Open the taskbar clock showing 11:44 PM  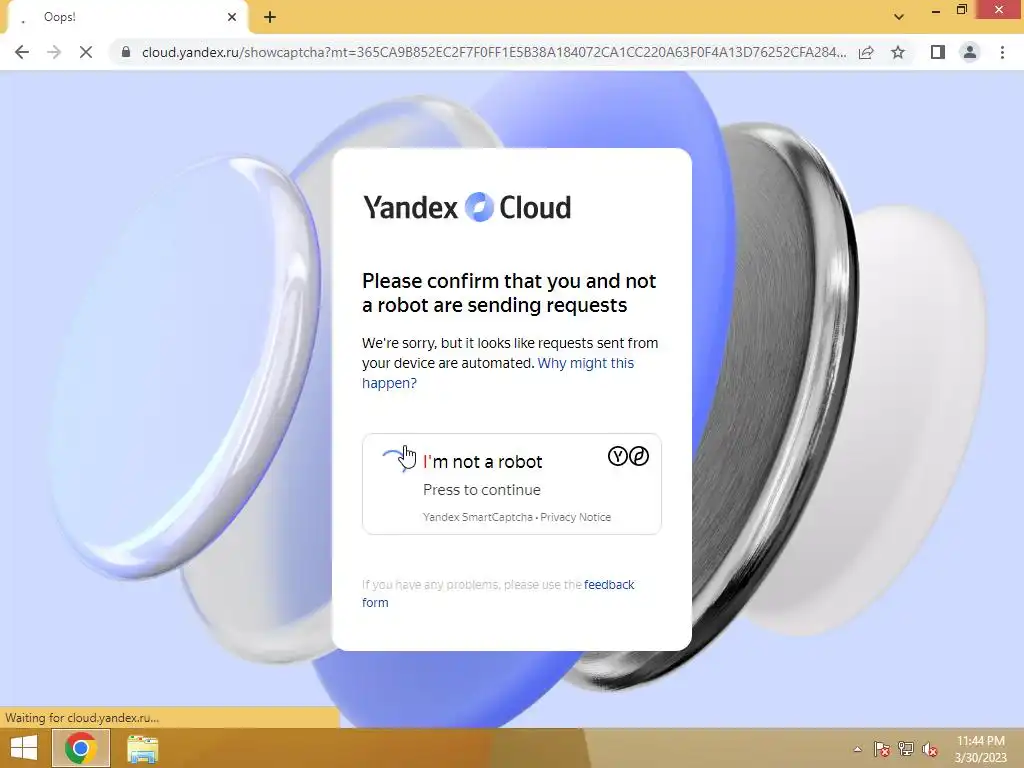980,749
